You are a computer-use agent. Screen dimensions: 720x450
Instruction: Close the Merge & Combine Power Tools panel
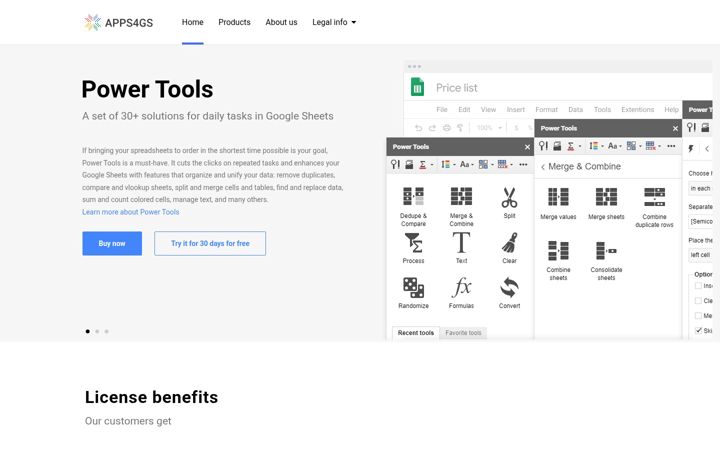point(675,129)
